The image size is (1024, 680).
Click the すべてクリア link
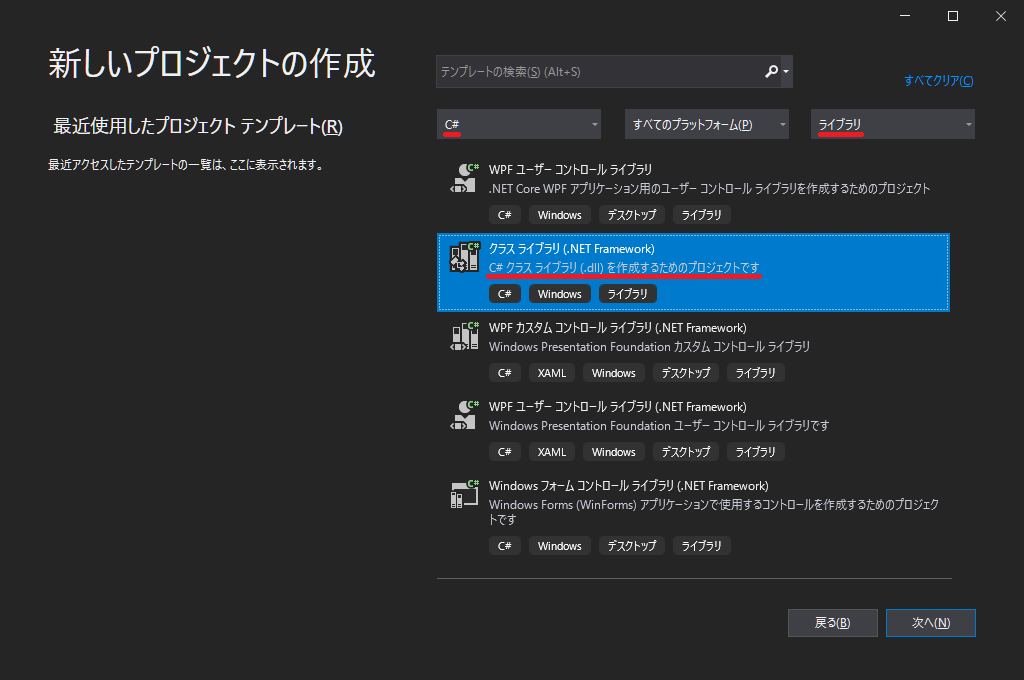[x=938, y=81]
